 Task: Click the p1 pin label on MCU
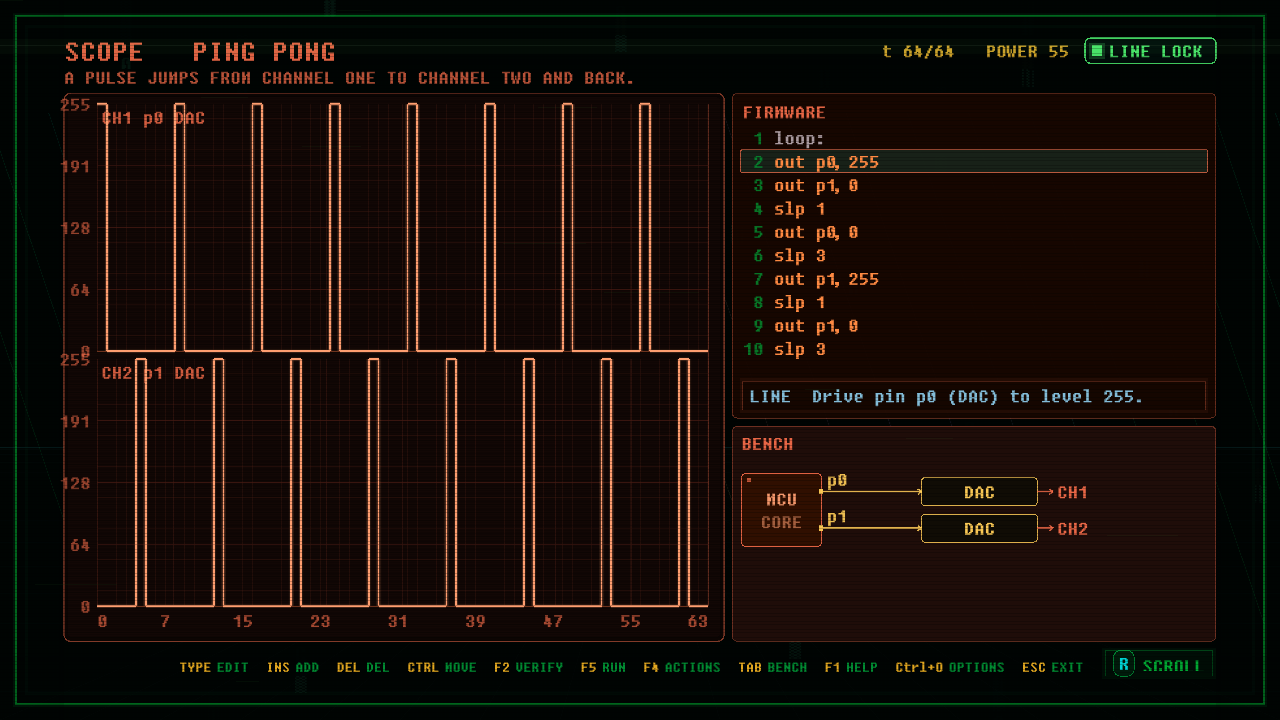click(x=837, y=517)
